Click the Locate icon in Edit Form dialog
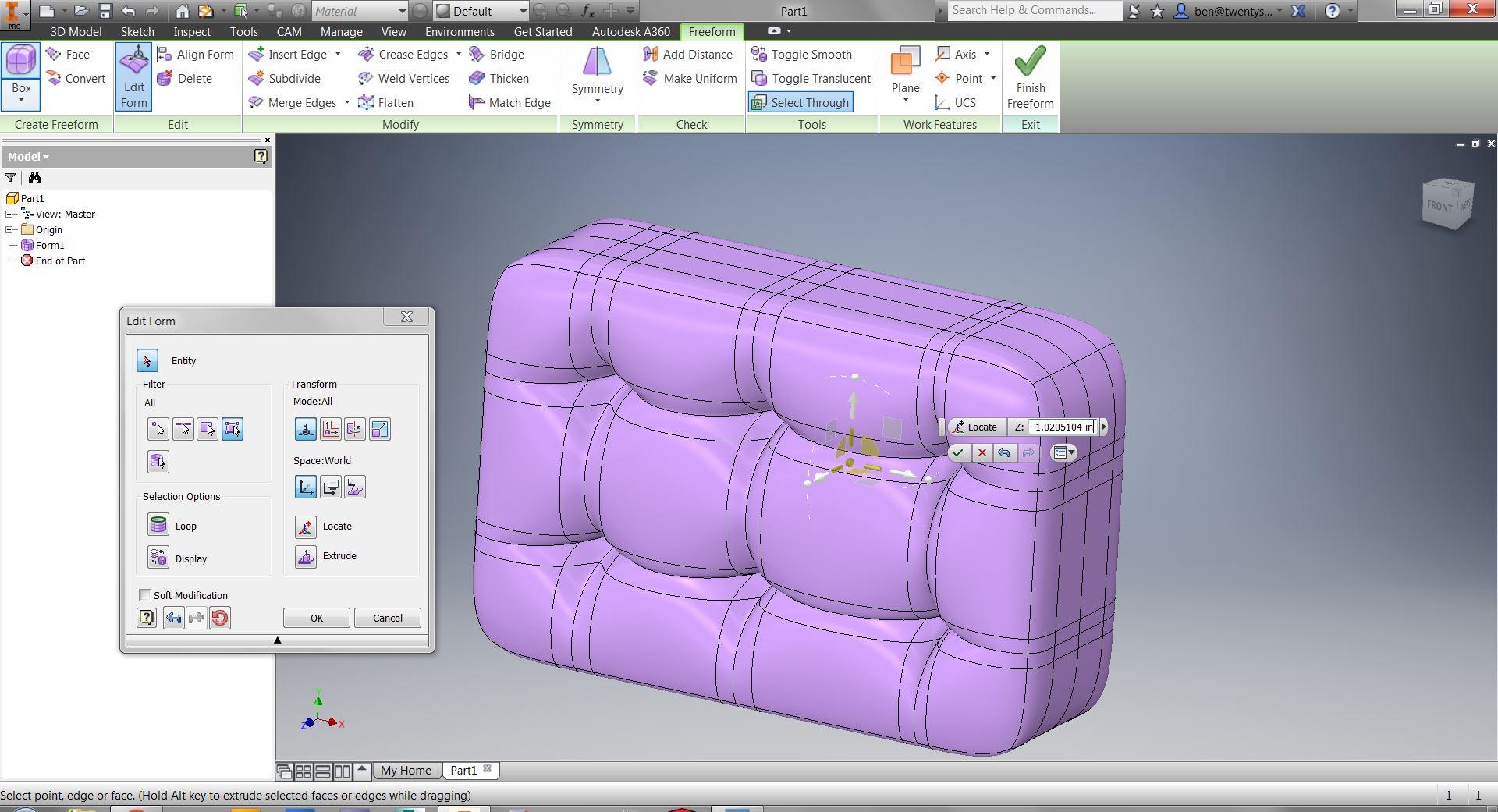 pyautogui.click(x=306, y=527)
